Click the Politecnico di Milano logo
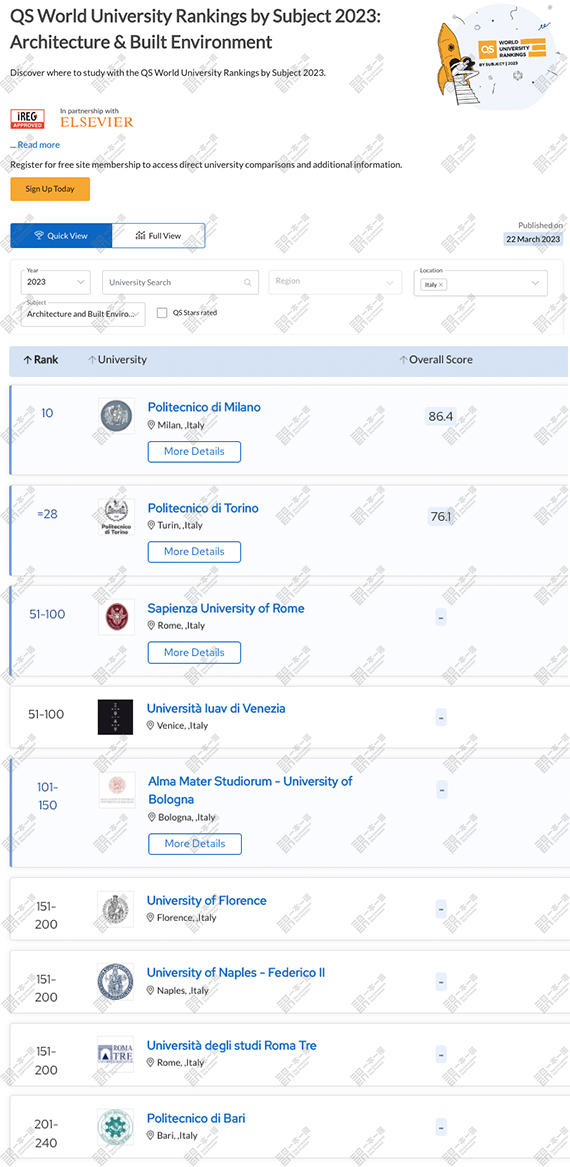This screenshot has height=1167, width=570. pos(116,415)
